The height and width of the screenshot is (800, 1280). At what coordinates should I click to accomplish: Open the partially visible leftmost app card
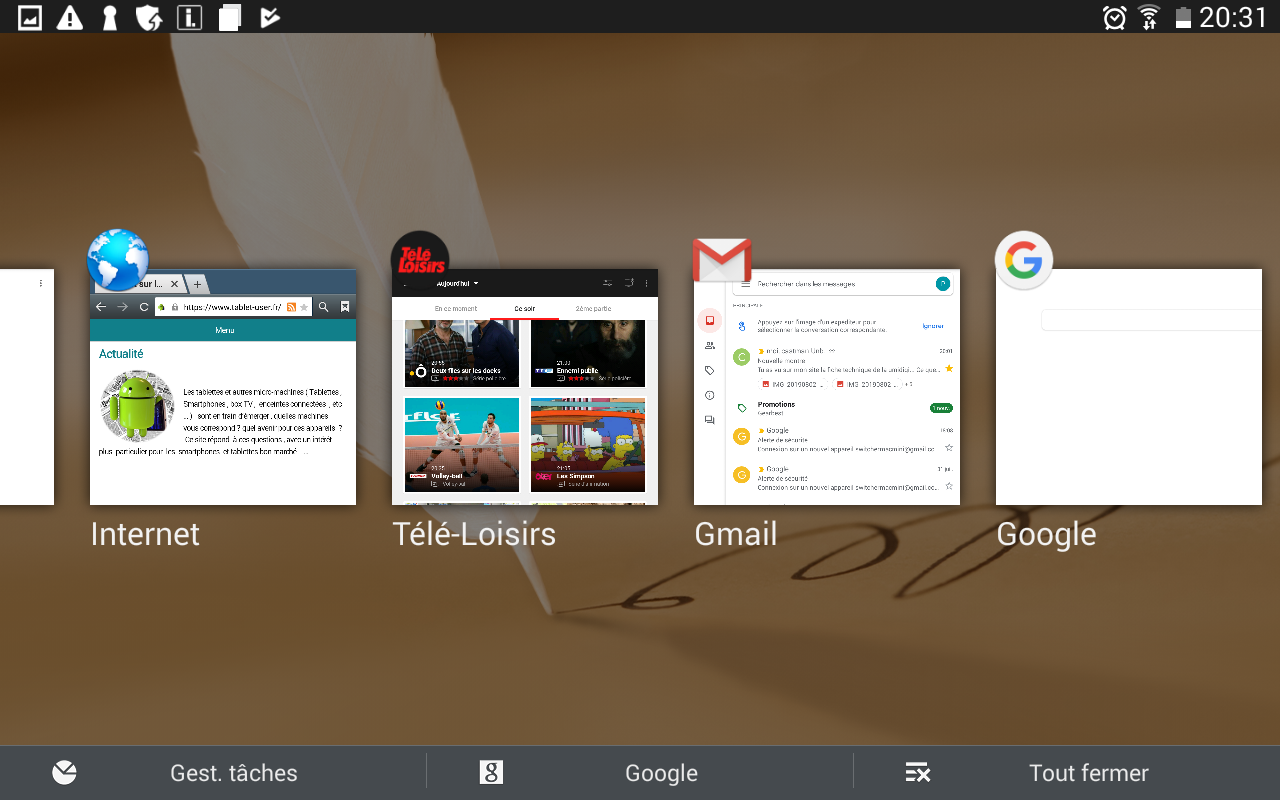click(27, 387)
